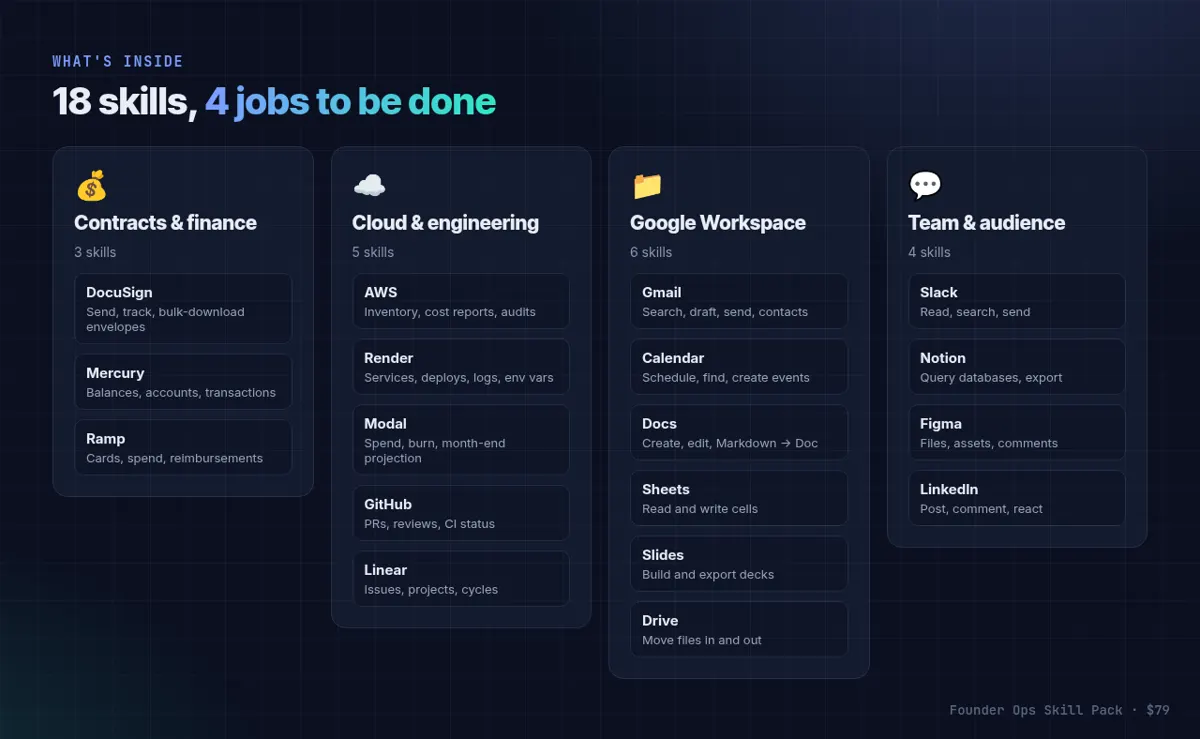The width and height of the screenshot is (1200, 739).
Task: Click the Contracts & finance heading
Action: pyautogui.click(x=165, y=223)
